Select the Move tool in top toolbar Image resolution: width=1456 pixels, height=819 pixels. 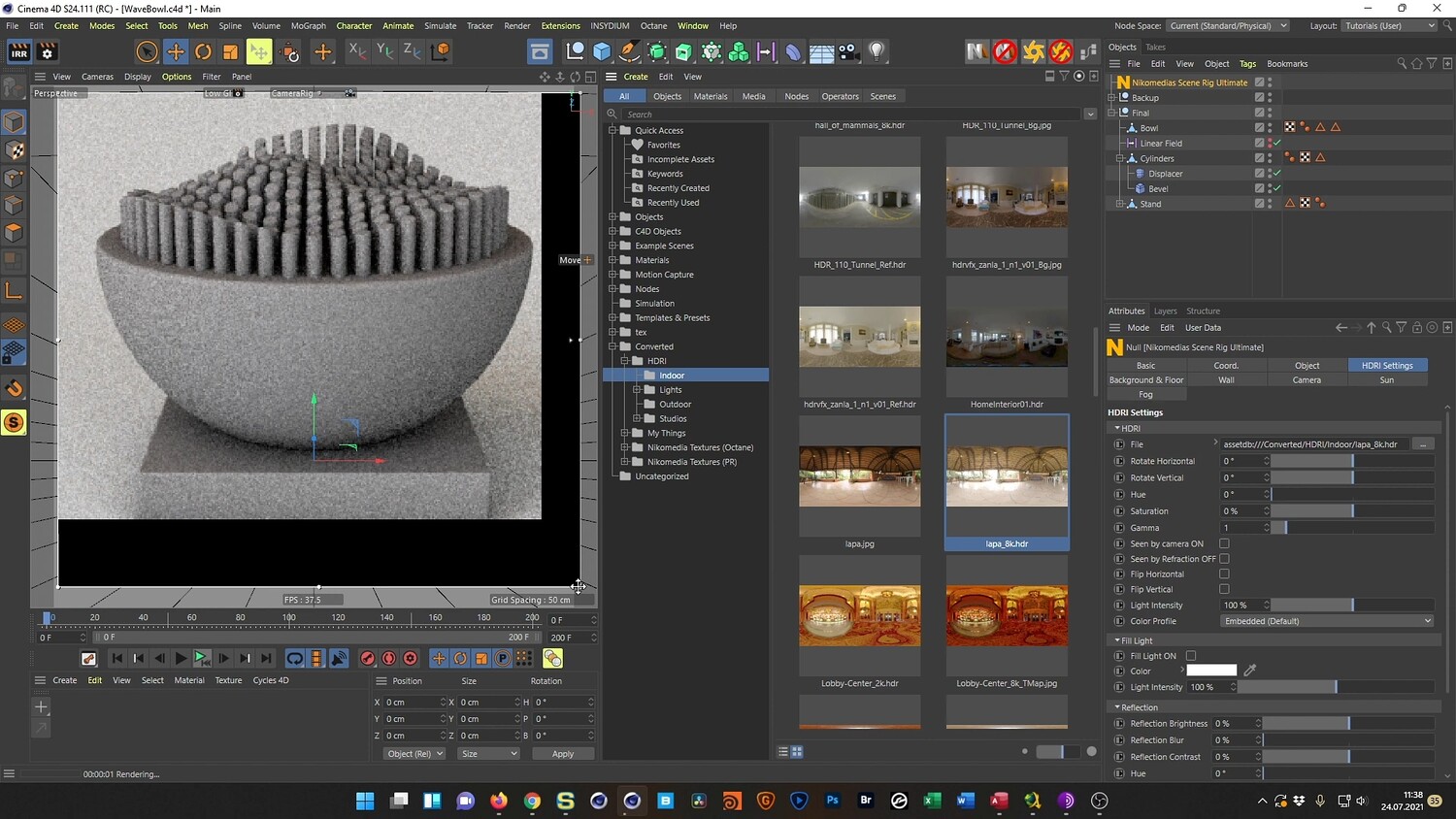click(176, 51)
